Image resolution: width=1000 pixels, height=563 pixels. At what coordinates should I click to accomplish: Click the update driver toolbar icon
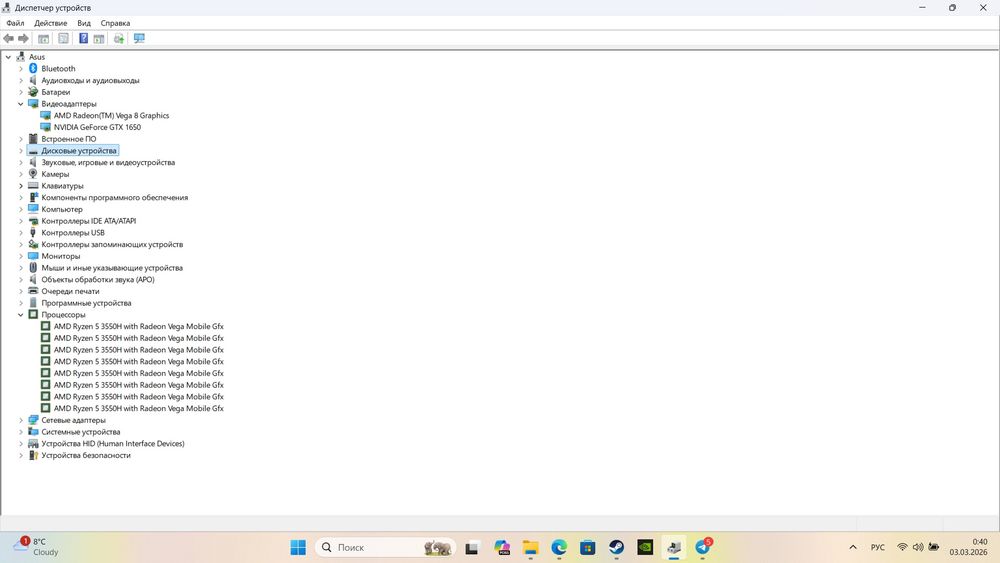[x=119, y=39]
